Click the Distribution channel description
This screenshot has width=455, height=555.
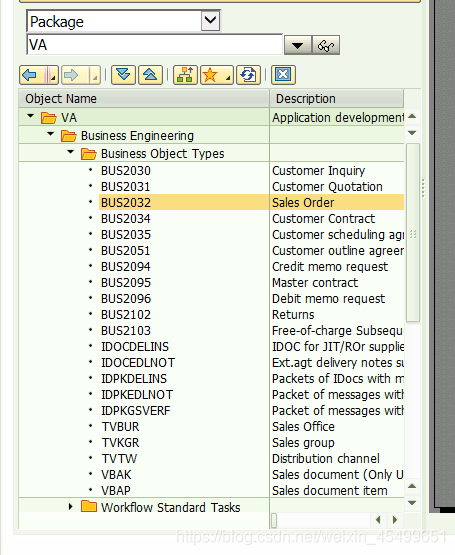point(326,458)
